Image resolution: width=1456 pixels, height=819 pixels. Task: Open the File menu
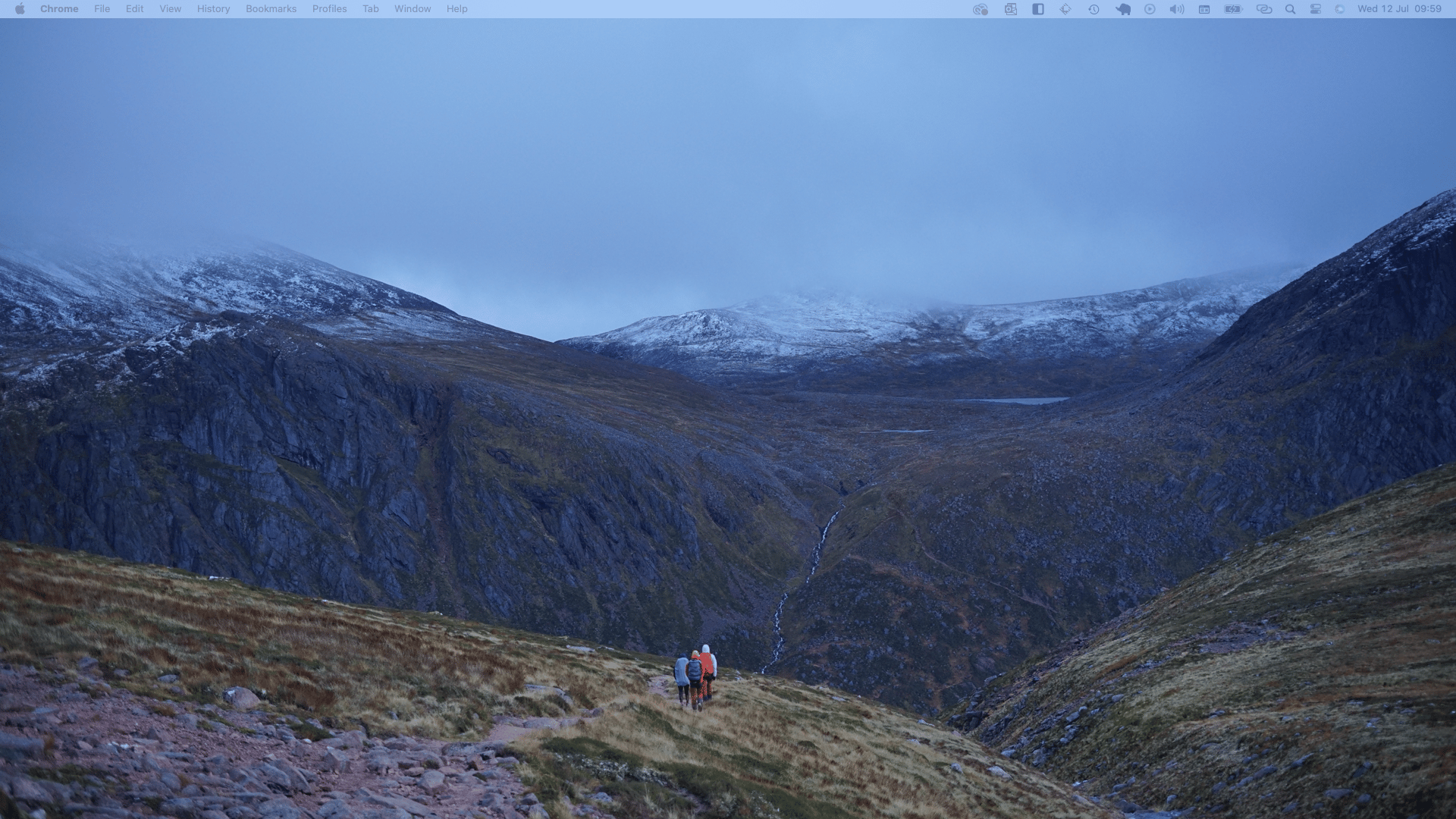[x=102, y=9]
